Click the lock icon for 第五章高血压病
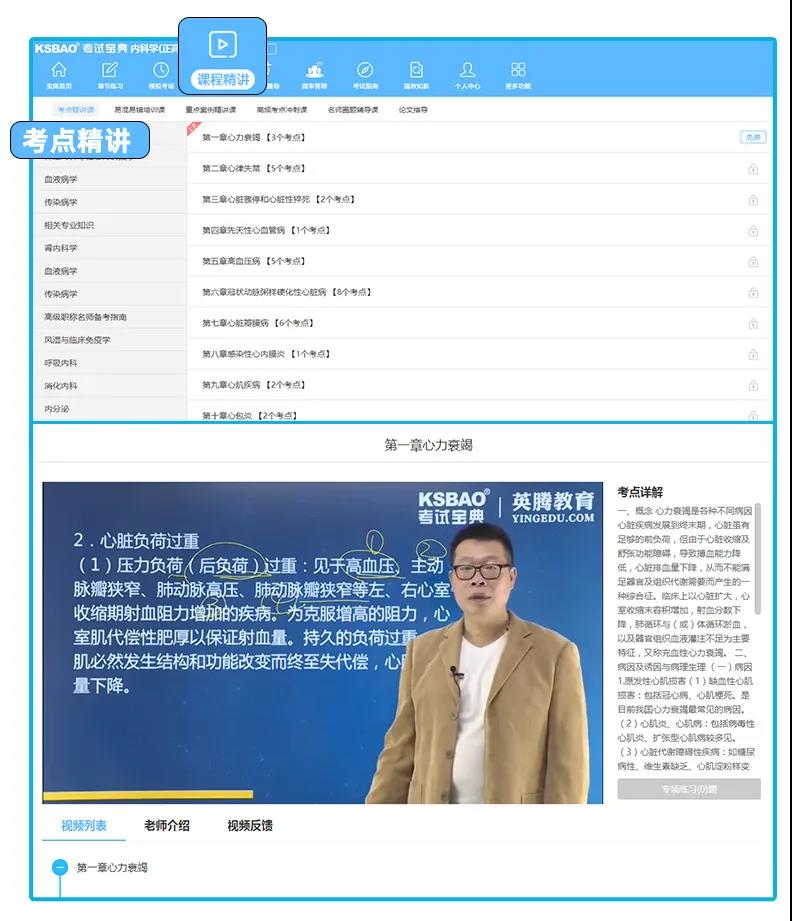 (752, 262)
